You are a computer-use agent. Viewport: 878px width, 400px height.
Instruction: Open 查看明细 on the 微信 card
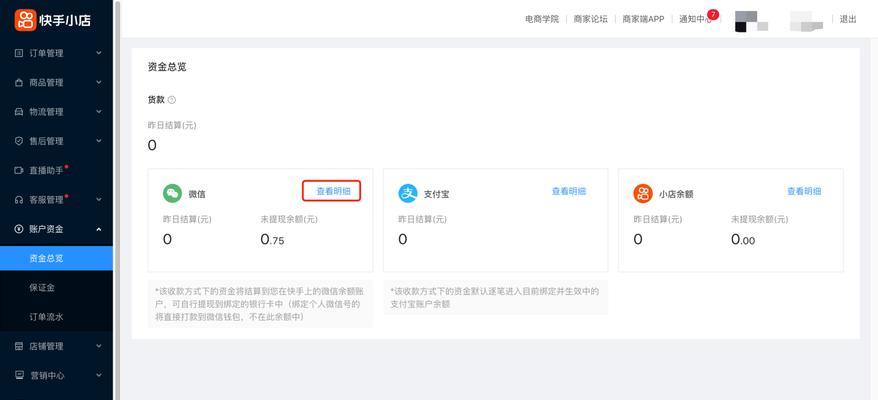(x=334, y=191)
